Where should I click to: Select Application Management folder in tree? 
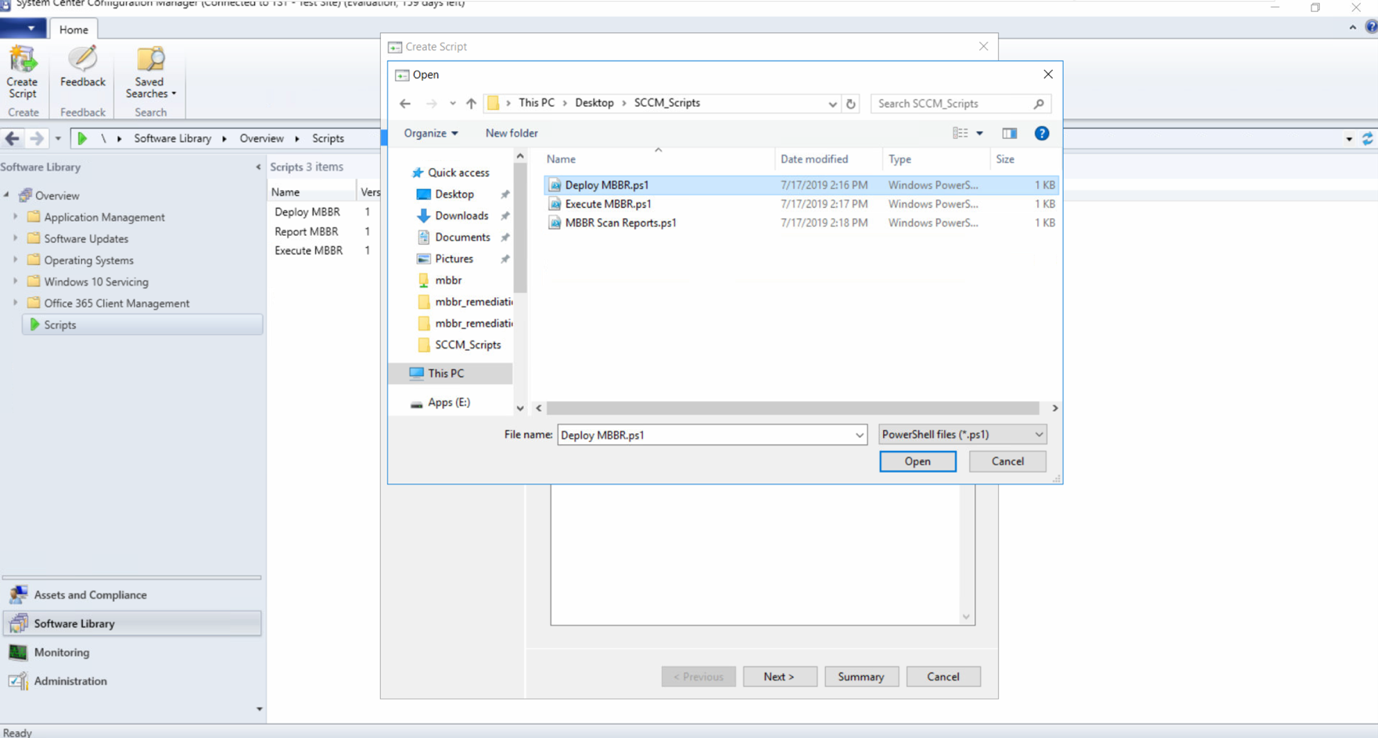click(96, 217)
